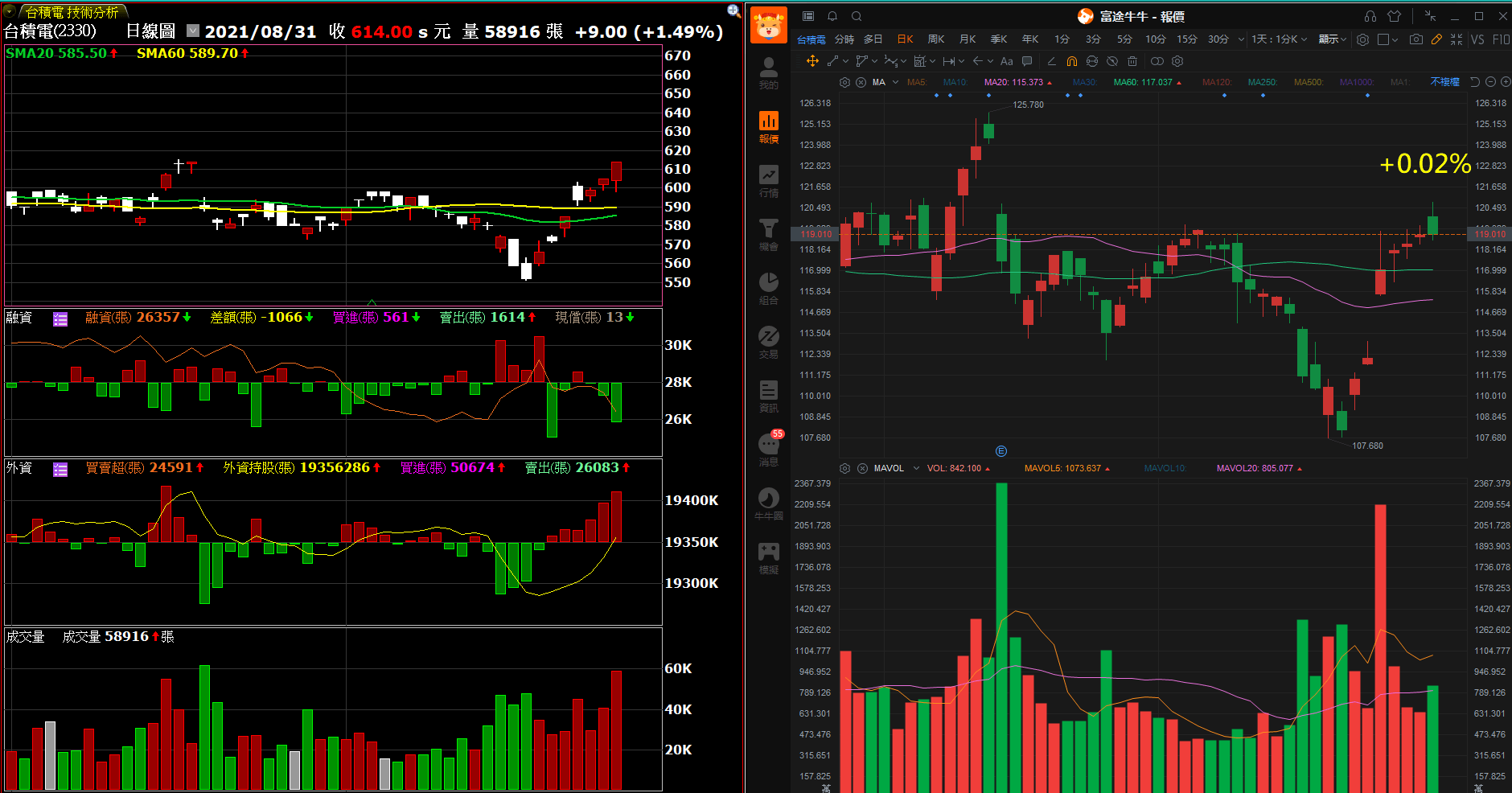Click the shrink fullscreen arrows icon in toolbar
The width and height of the screenshot is (1512, 793).
point(1457,39)
